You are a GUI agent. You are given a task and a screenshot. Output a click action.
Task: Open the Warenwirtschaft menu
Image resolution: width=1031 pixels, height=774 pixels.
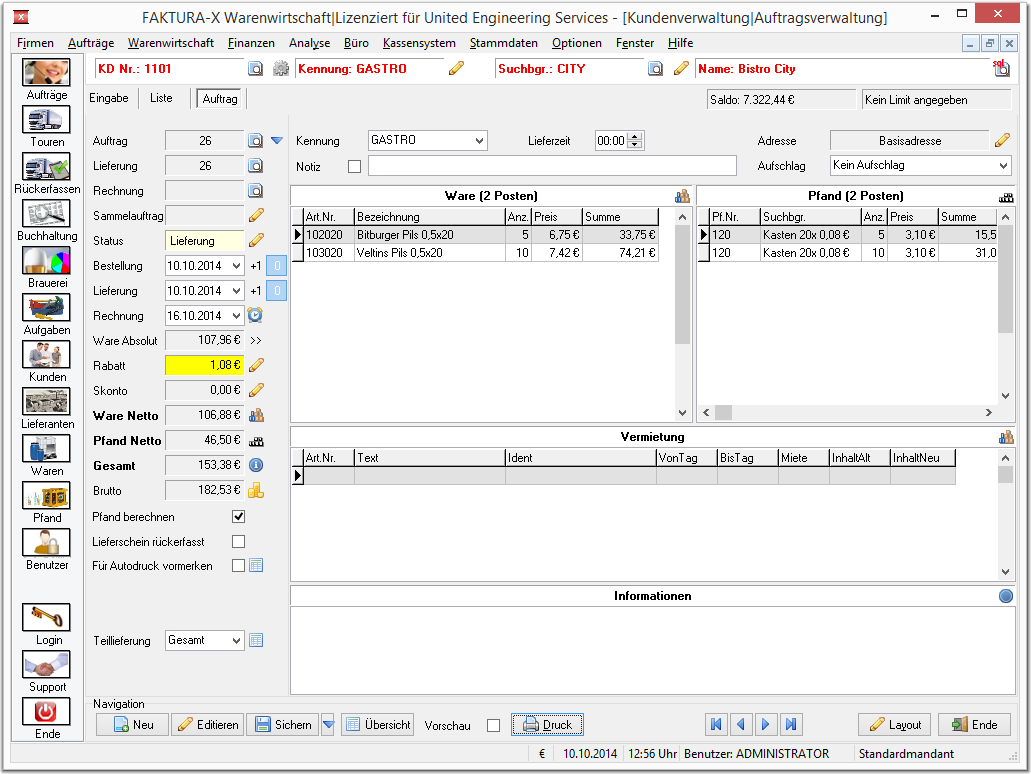pos(171,43)
